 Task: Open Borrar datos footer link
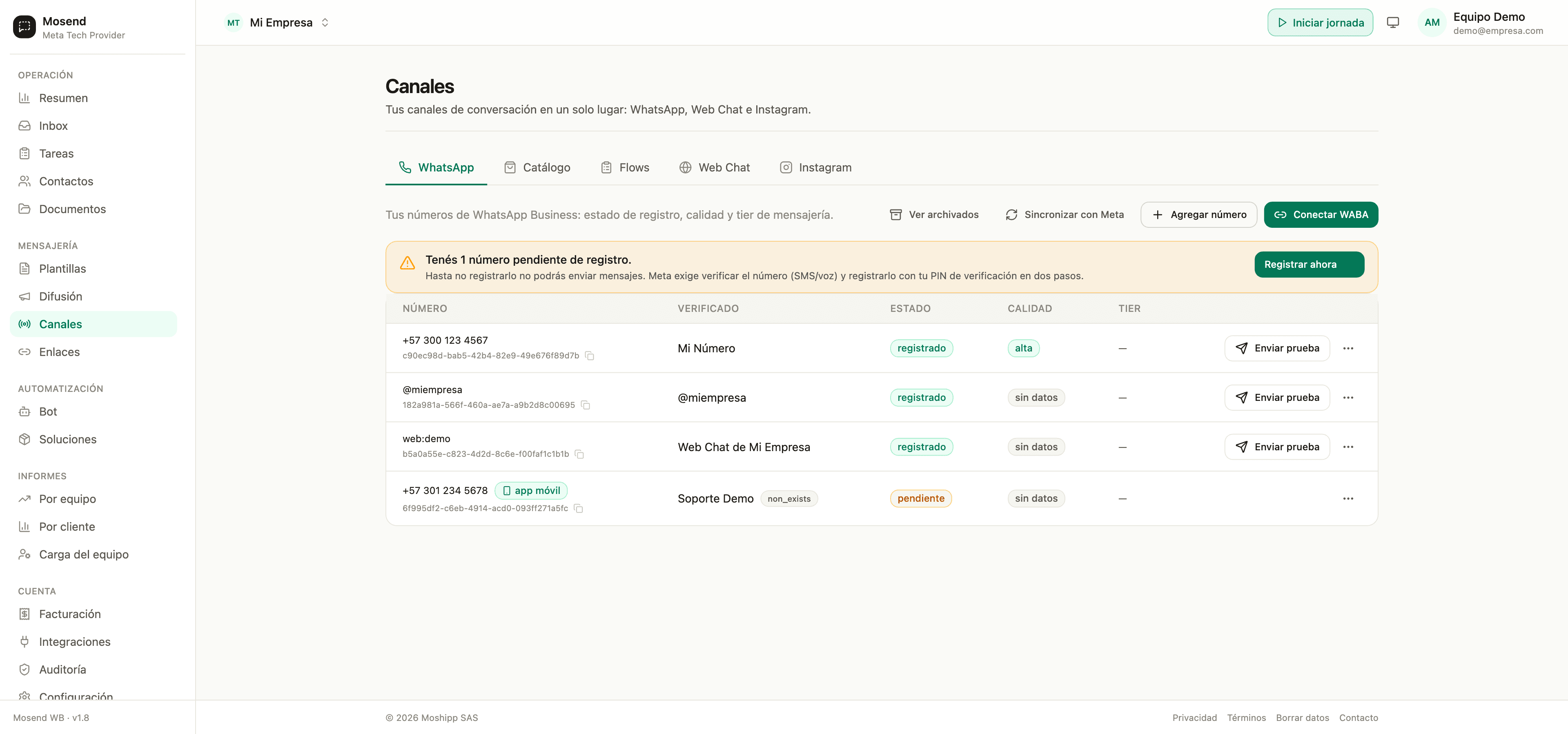pos(1302,718)
